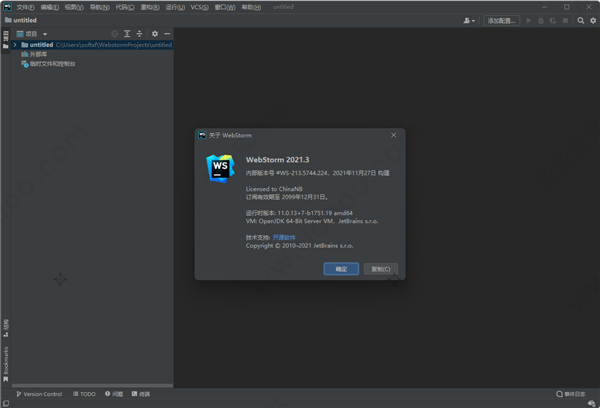Select 外部库 (External Libraries) tree item

pyautogui.click(x=34, y=54)
